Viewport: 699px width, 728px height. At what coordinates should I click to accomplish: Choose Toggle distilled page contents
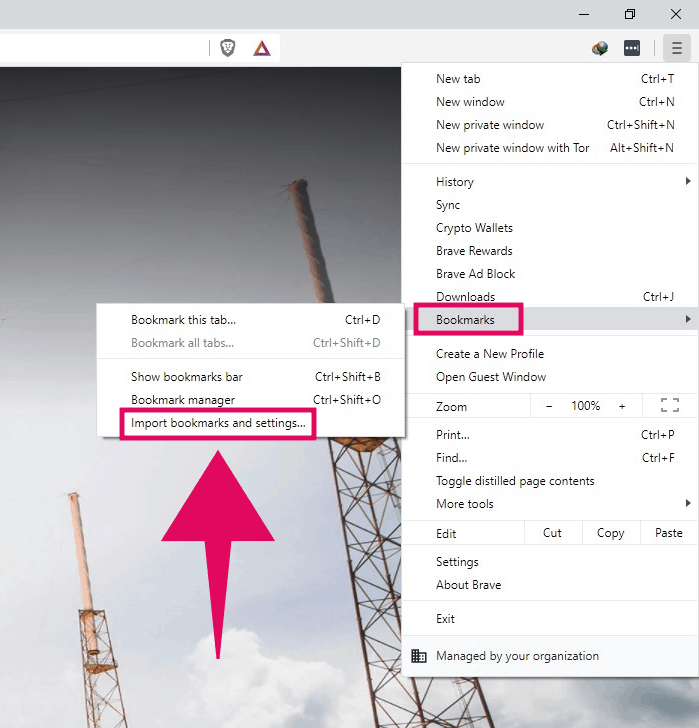tap(550, 481)
